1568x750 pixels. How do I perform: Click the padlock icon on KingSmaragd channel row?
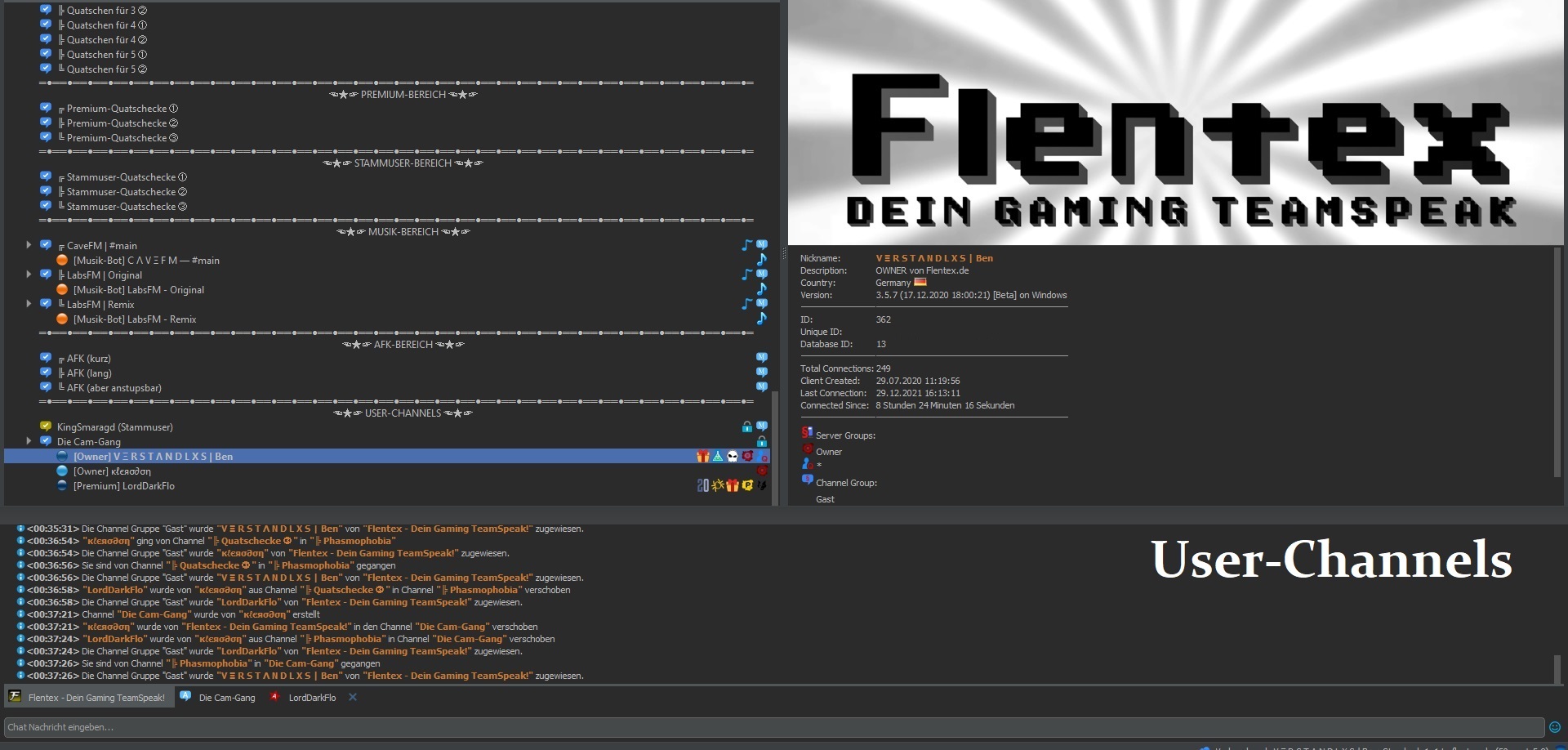tap(746, 426)
